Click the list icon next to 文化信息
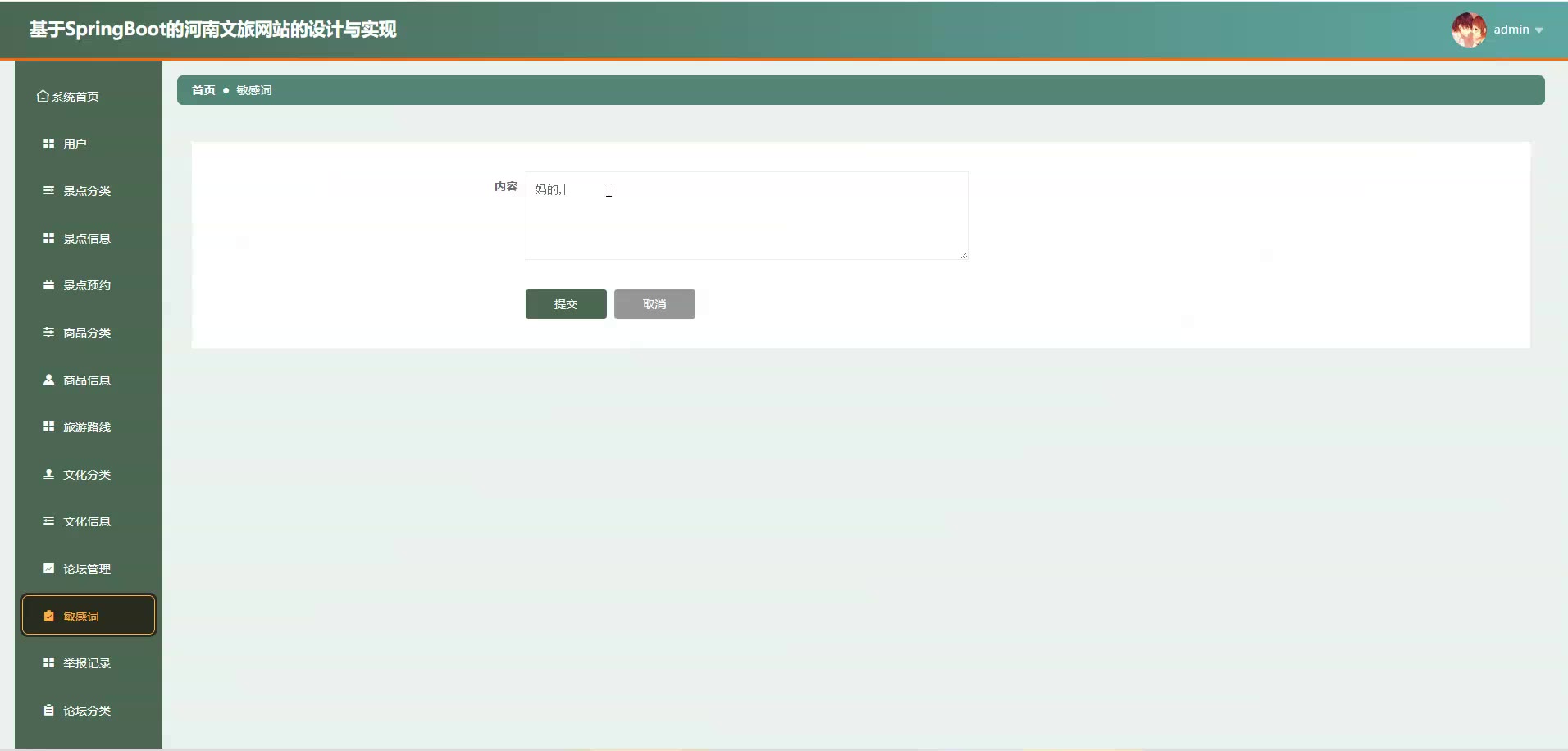The image size is (1568, 751). tap(49, 521)
